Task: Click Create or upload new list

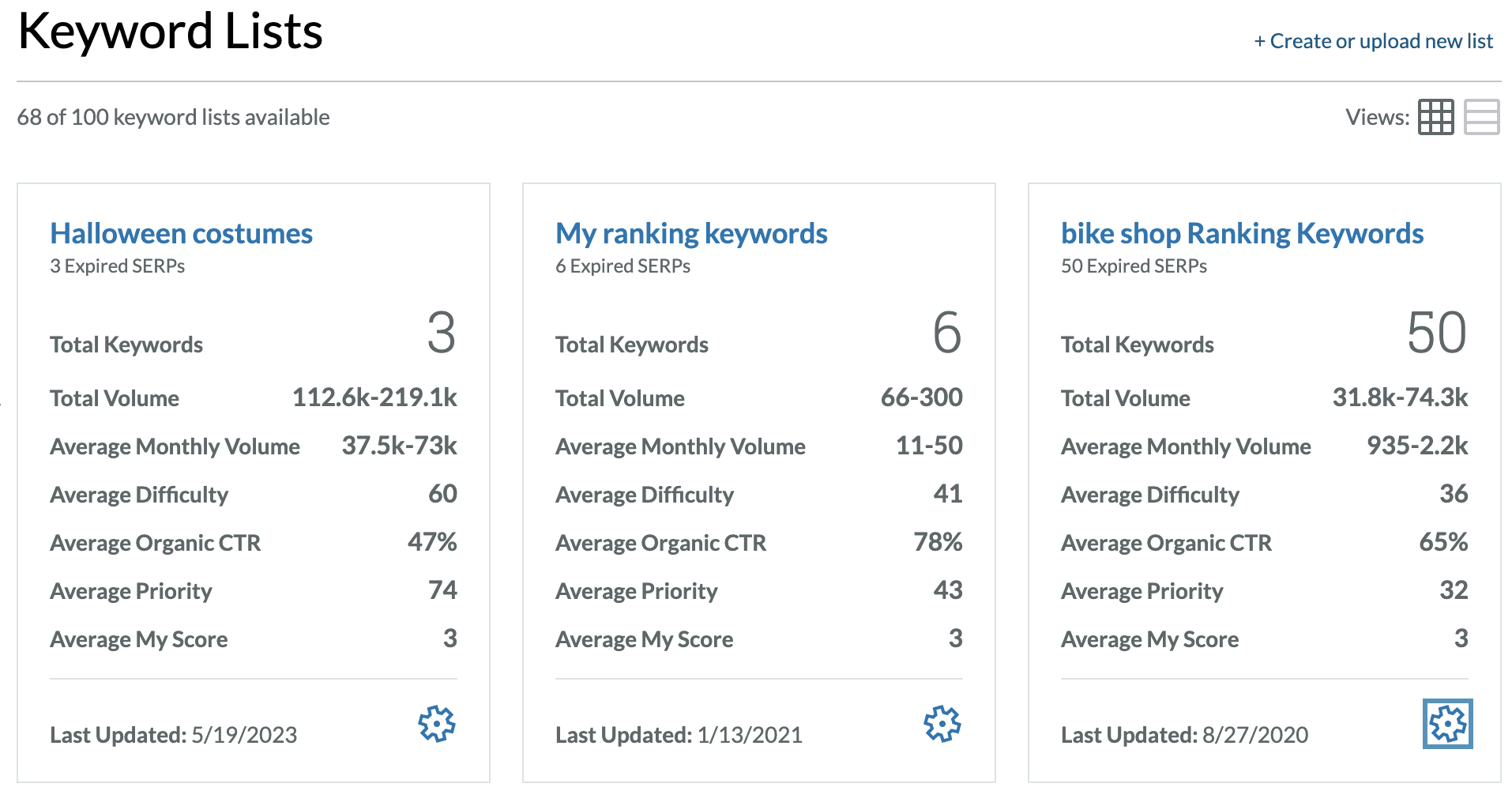Action: pyautogui.click(x=1373, y=41)
